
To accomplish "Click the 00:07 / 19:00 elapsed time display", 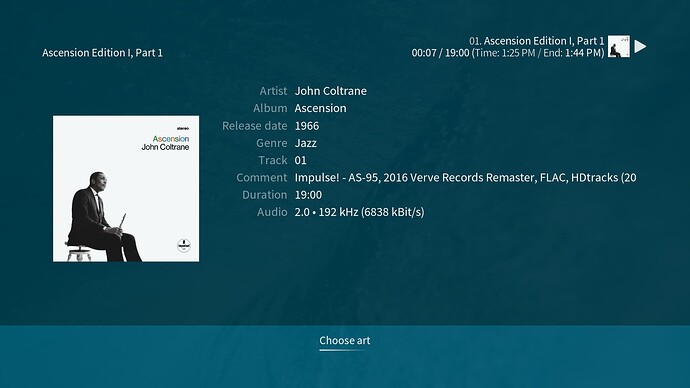I will (x=440, y=53).
